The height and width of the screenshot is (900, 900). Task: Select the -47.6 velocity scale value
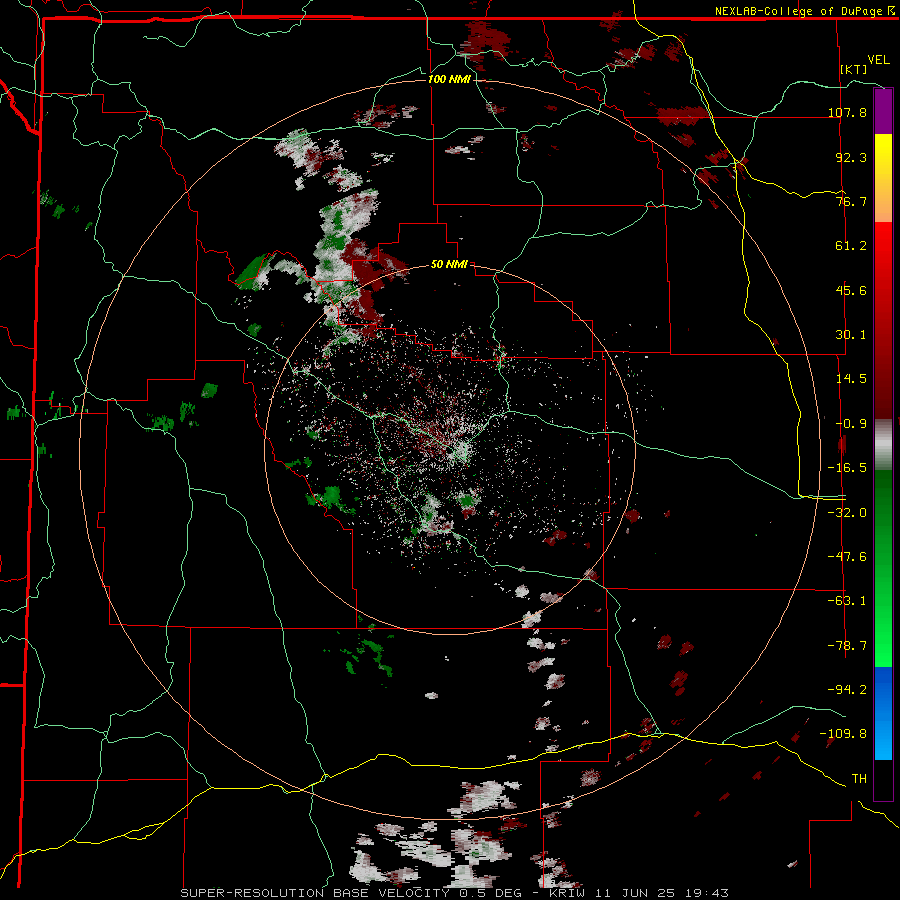pyautogui.click(x=848, y=557)
